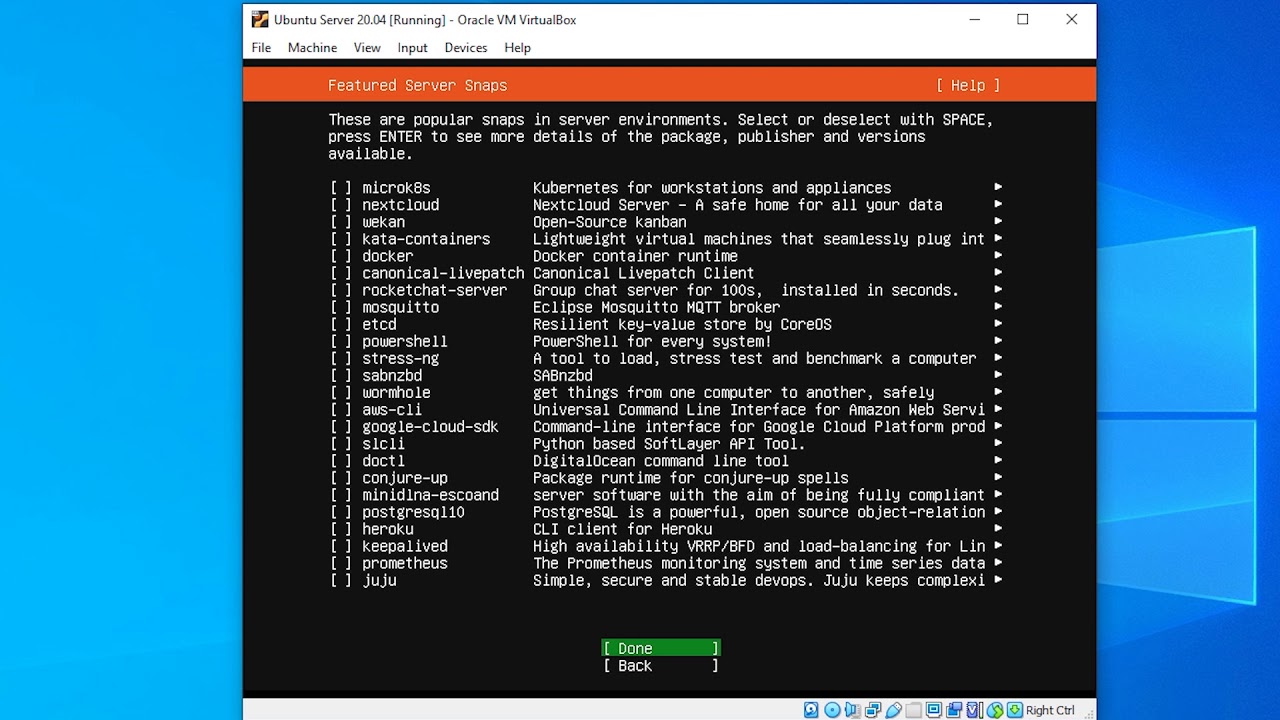The width and height of the screenshot is (1280, 720).
Task: Click the video recording status icon
Action: (x=954, y=710)
